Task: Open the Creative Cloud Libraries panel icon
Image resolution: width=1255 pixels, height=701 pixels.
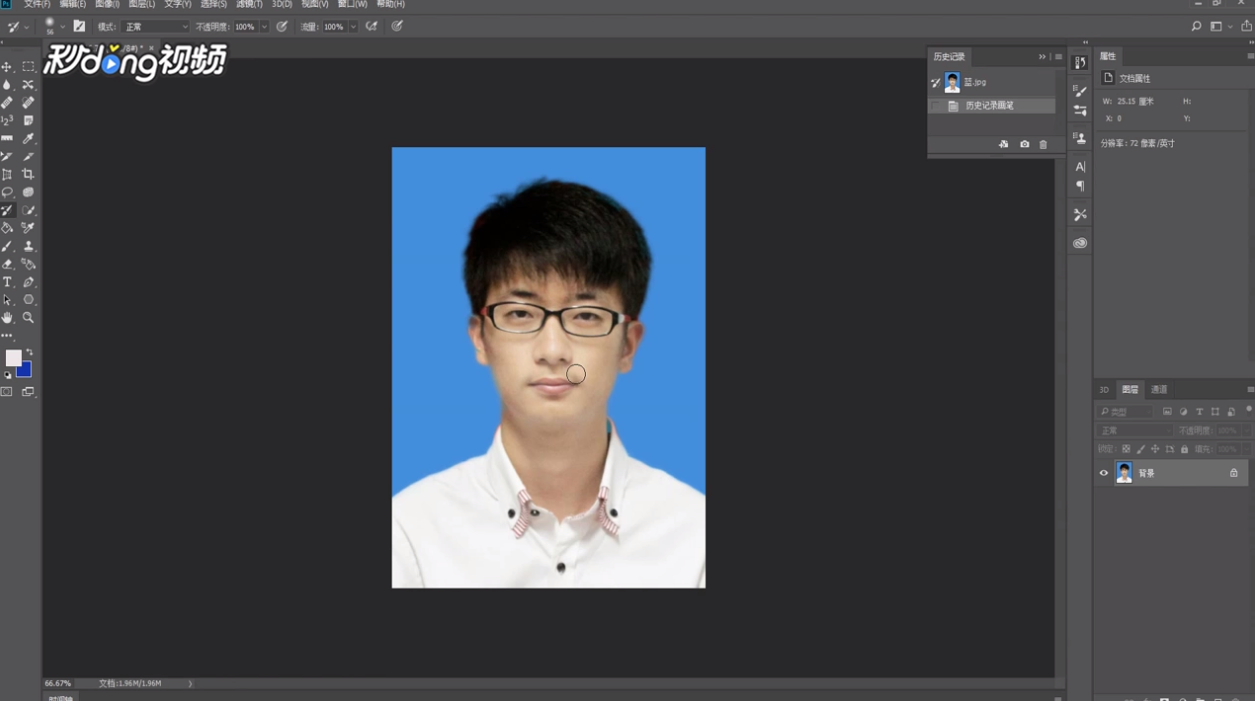Action: [1080, 242]
